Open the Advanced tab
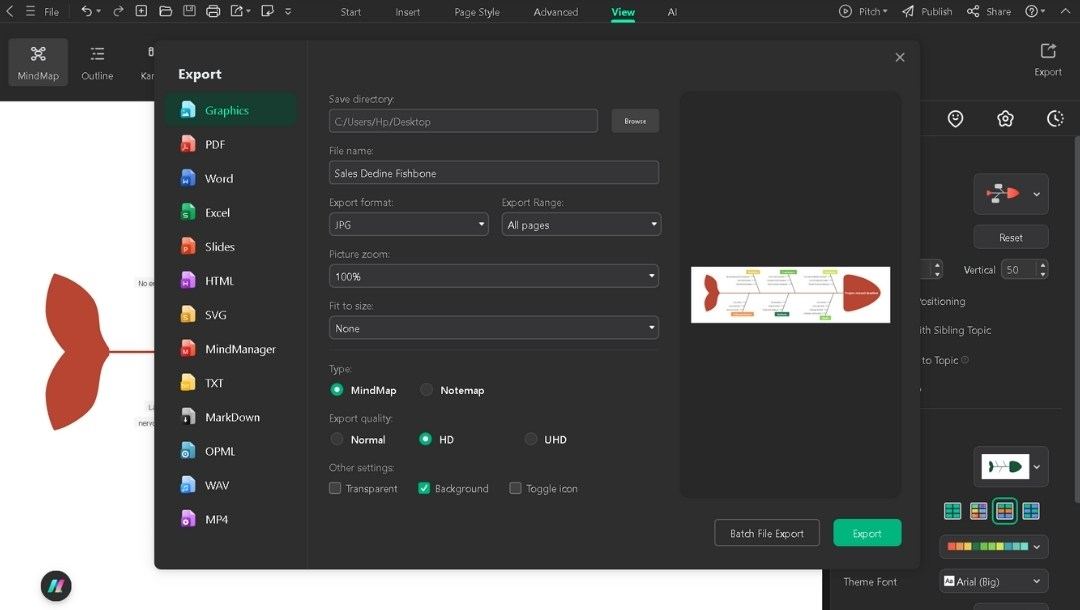This screenshot has width=1080, height=610. [x=555, y=12]
